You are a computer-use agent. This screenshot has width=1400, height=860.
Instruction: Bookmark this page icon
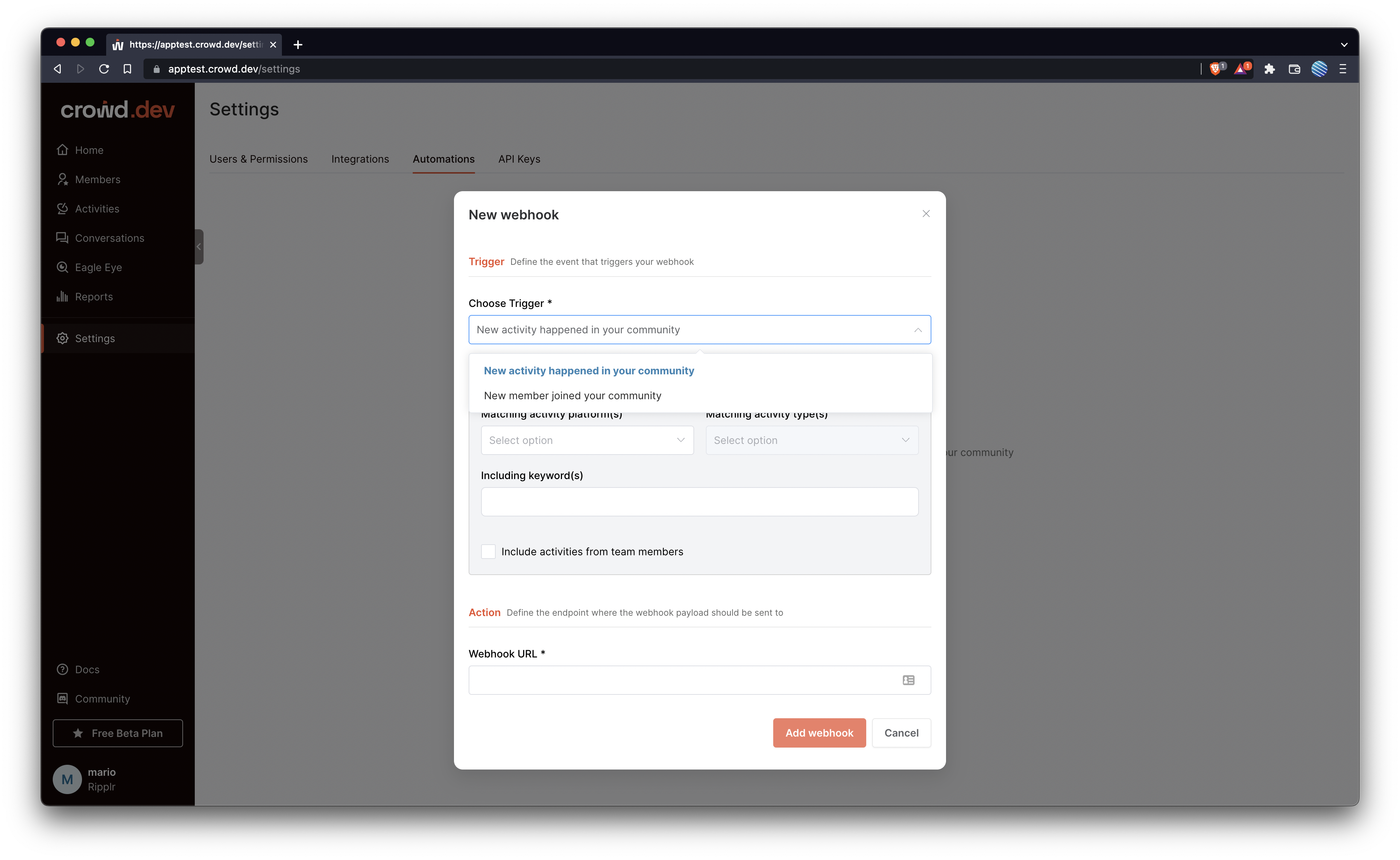[x=127, y=69]
